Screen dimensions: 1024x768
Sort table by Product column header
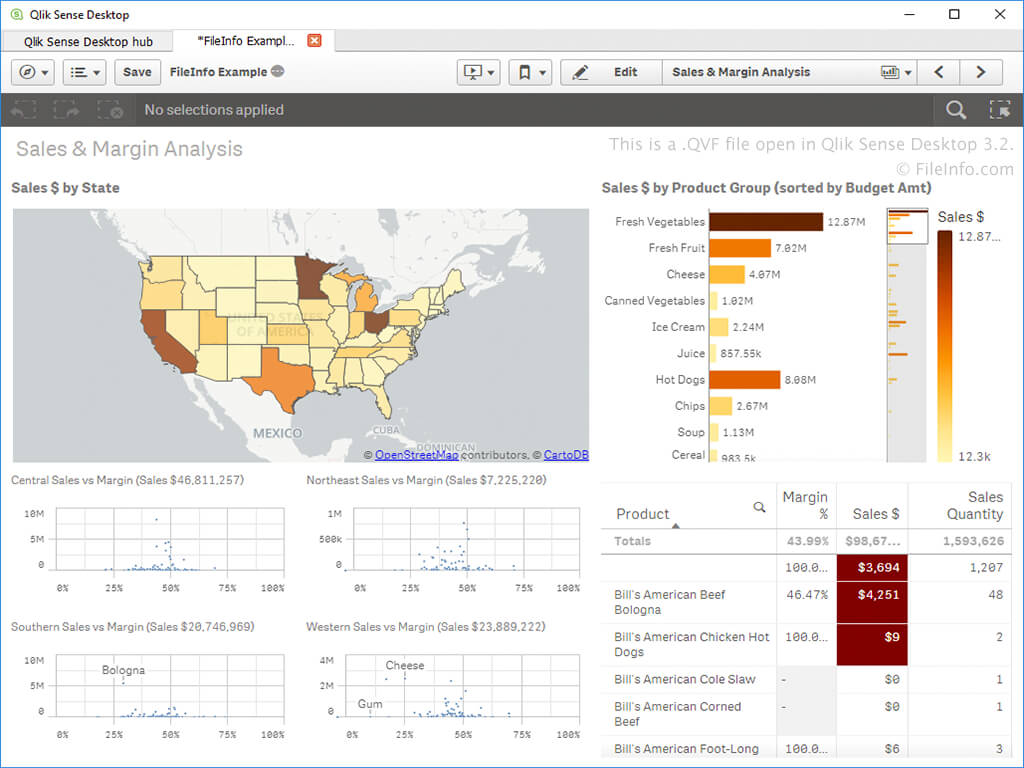click(x=643, y=514)
